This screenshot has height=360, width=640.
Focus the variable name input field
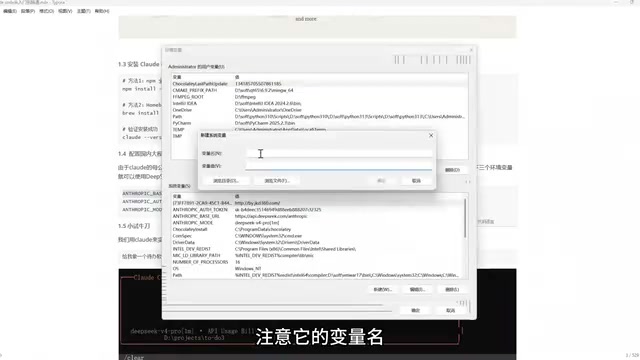[339, 153]
